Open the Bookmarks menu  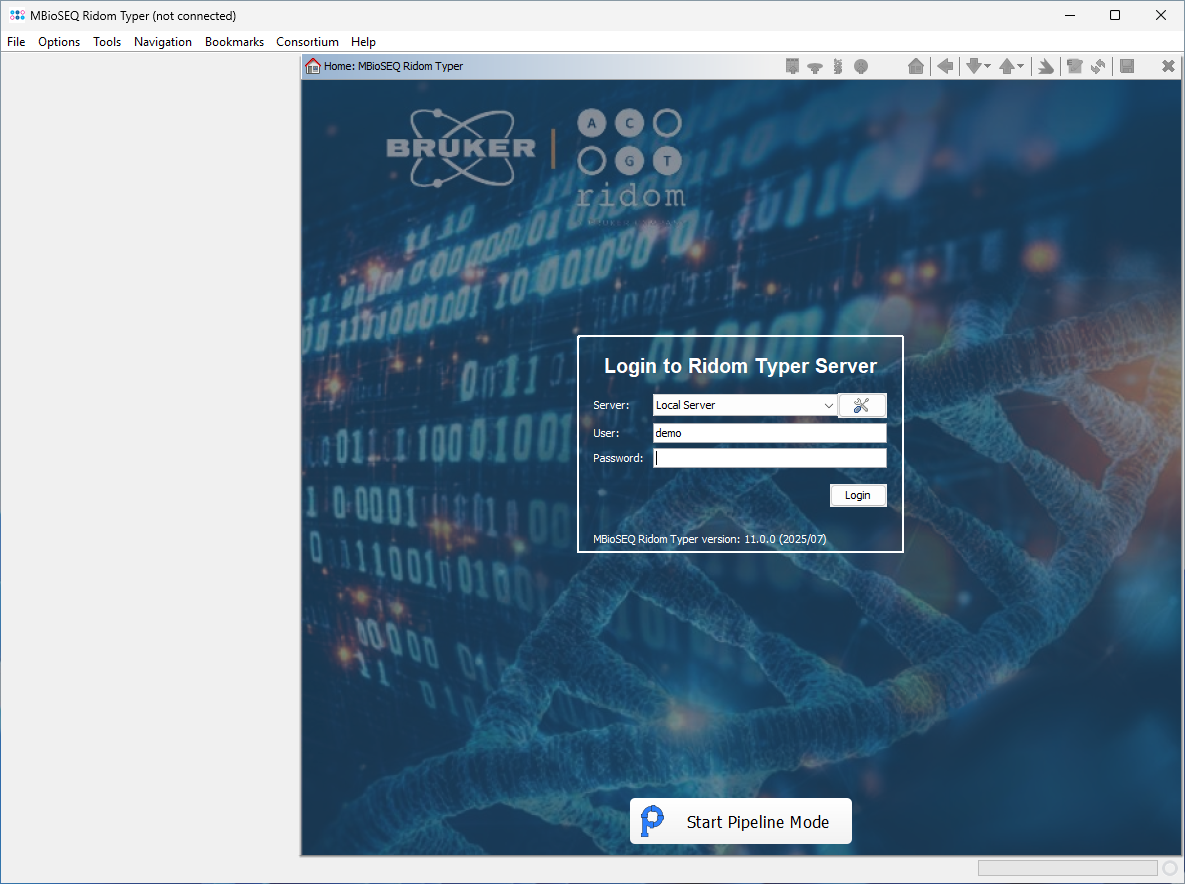click(234, 42)
